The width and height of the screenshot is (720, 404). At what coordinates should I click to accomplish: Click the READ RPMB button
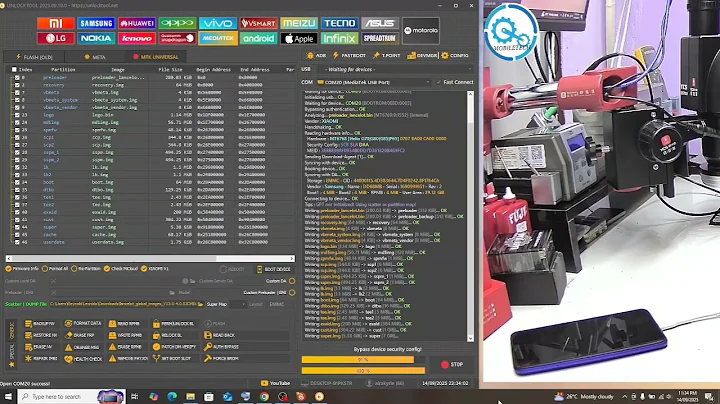tap(124, 324)
